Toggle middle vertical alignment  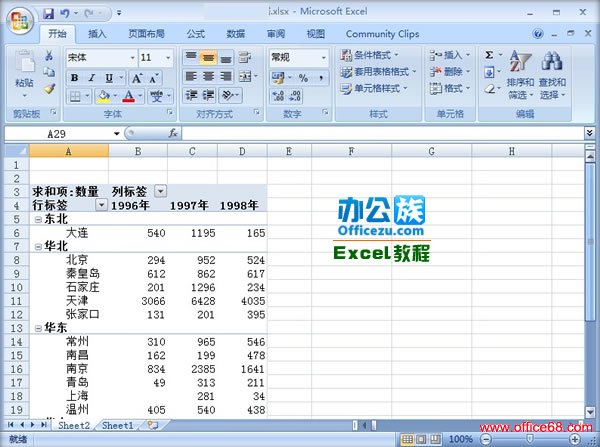(208, 57)
